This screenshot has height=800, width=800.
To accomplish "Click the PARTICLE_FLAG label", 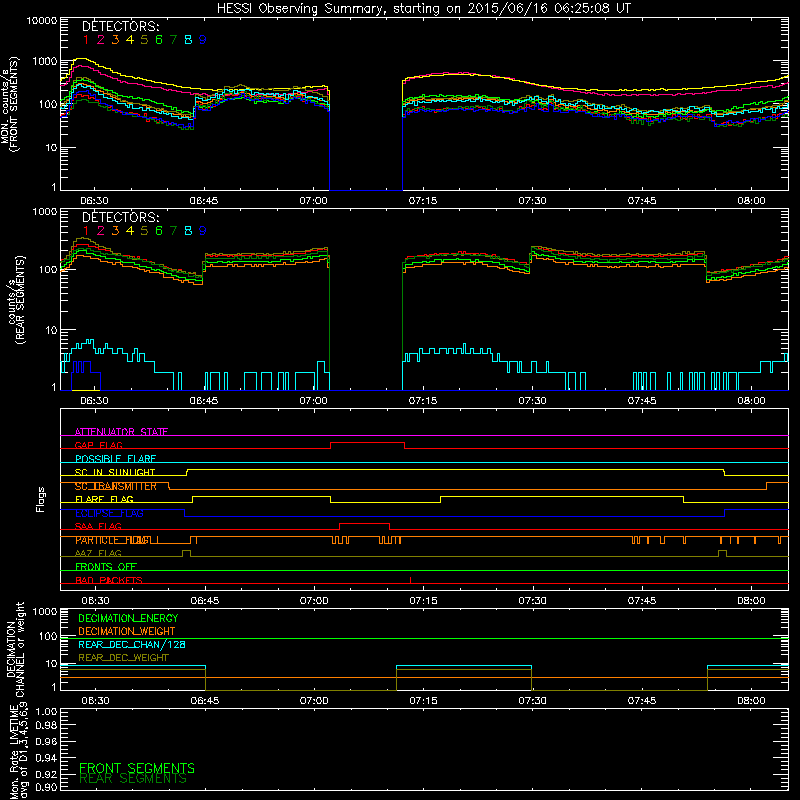I will 112,540.
